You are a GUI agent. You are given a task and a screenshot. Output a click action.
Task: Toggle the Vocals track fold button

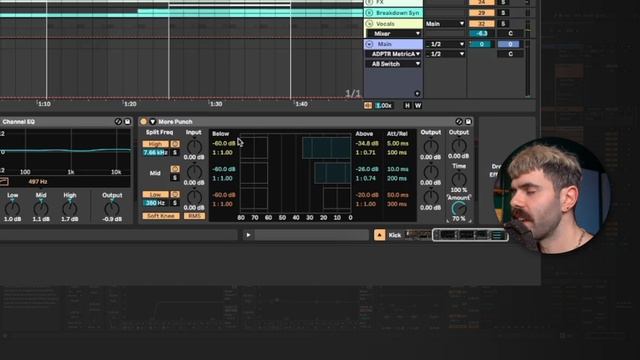pyautogui.click(x=369, y=24)
